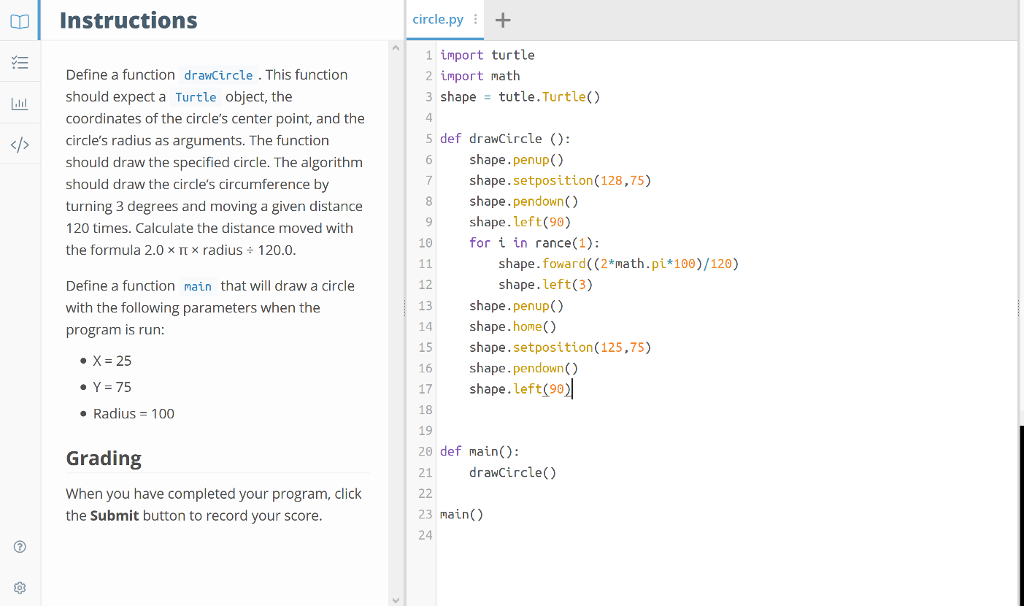The width and height of the screenshot is (1024, 606).
Task: Click empty line 18 in the editor
Action: [x=500, y=409]
